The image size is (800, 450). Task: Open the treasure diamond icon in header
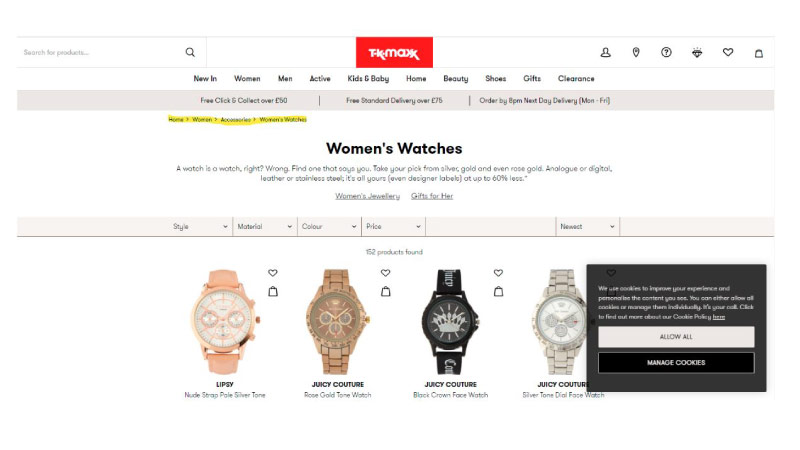[x=697, y=53]
